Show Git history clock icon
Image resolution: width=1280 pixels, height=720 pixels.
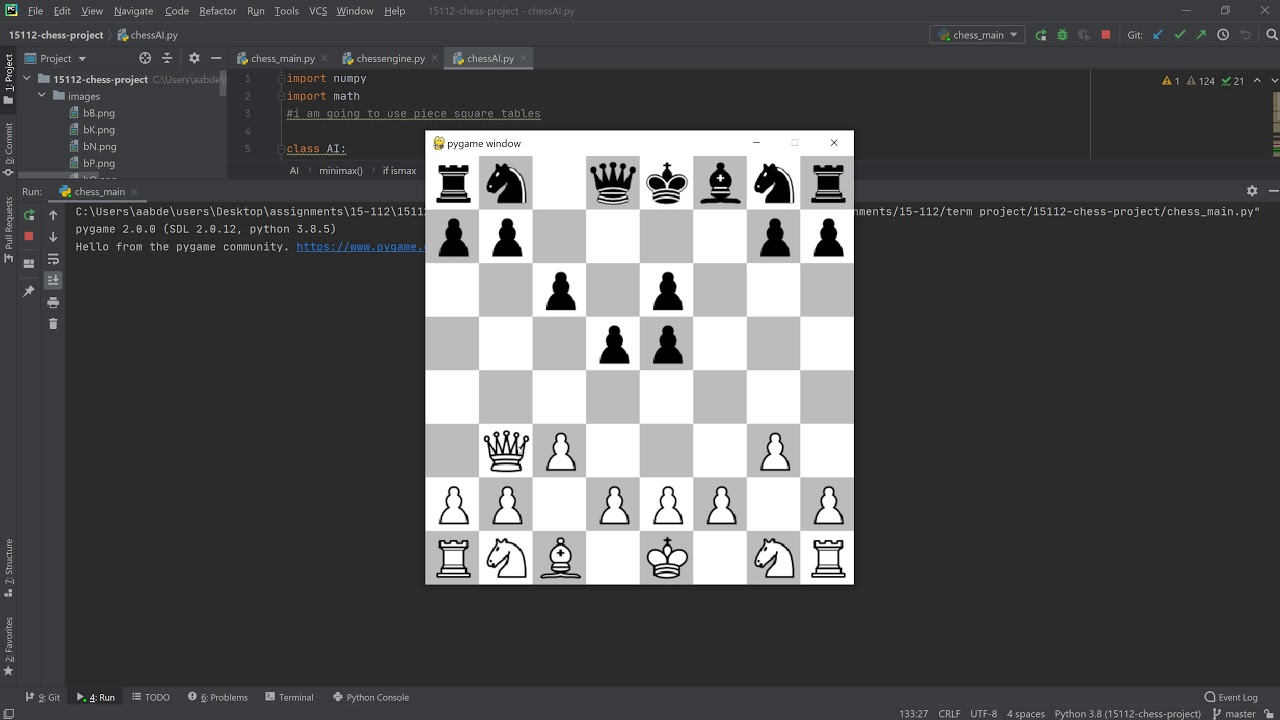tap(1223, 35)
